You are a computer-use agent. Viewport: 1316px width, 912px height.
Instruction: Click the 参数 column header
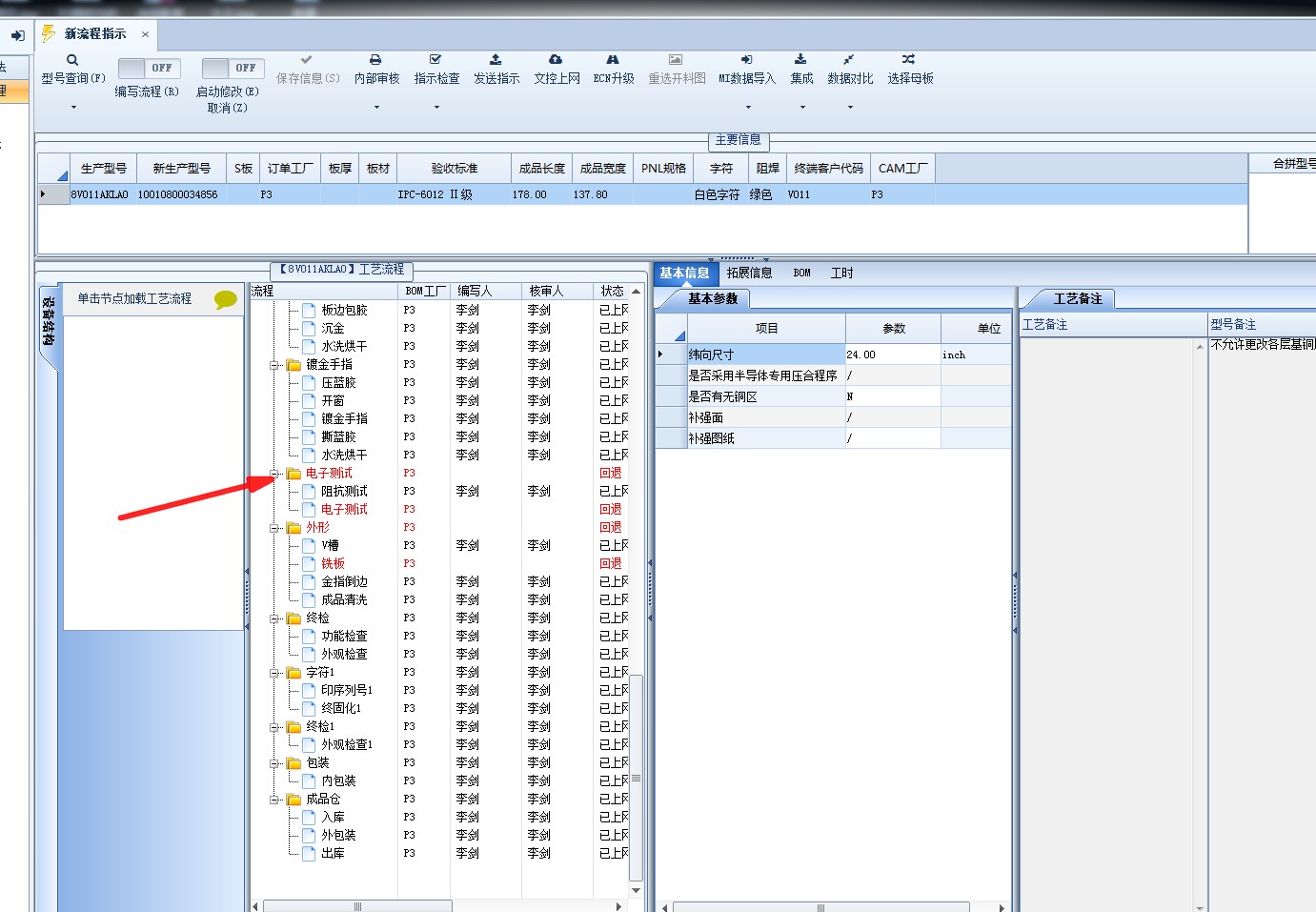click(893, 329)
